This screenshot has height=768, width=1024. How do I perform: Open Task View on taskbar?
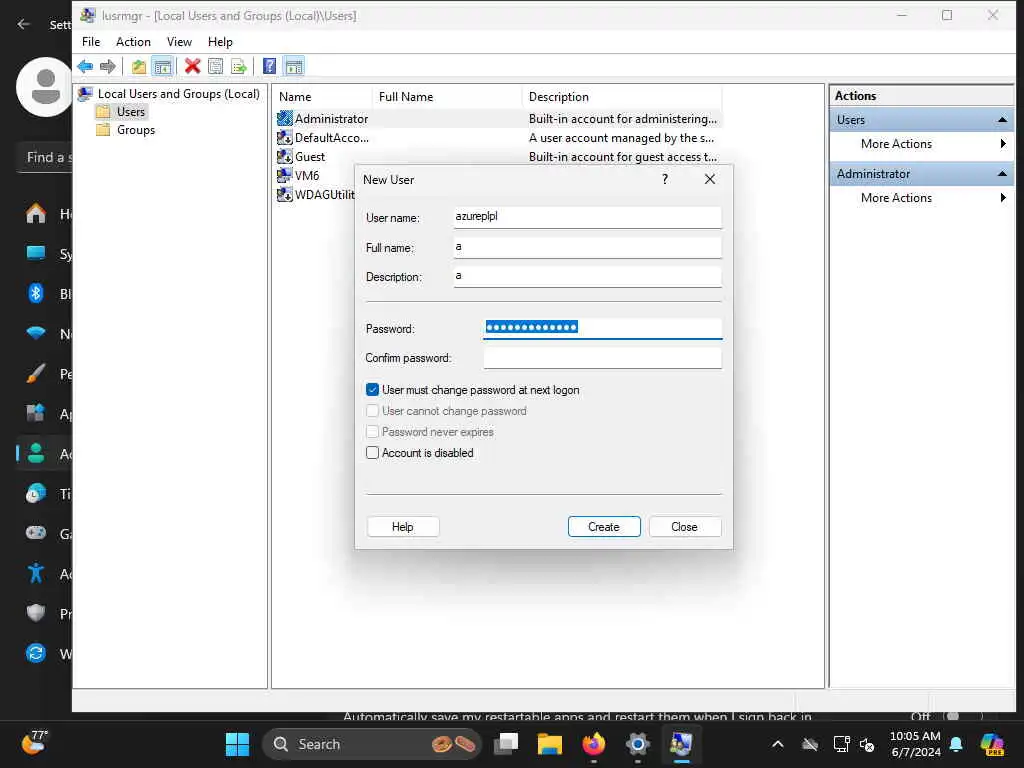[506, 744]
